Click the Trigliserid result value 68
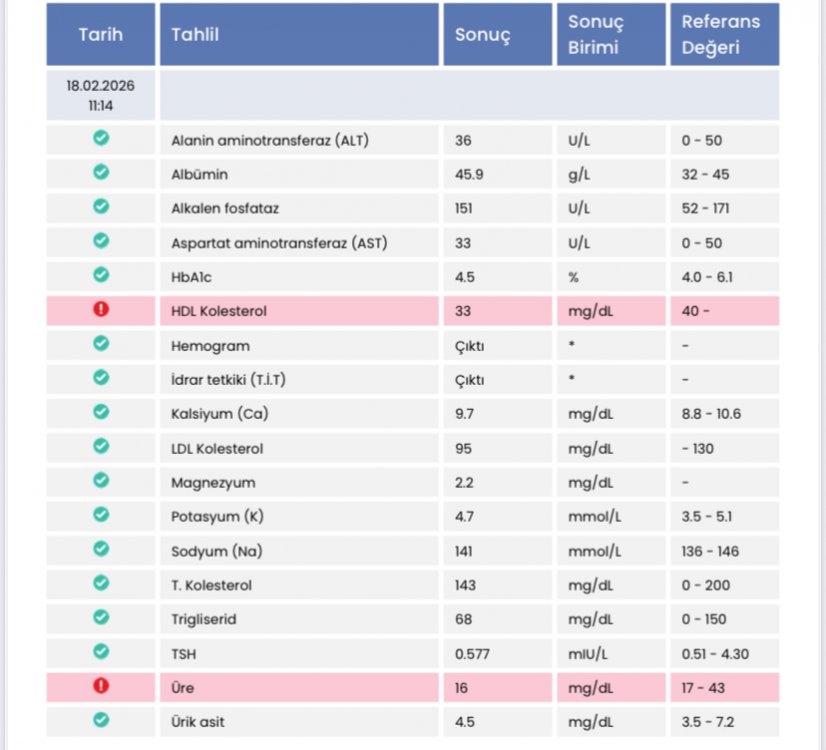This screenshot has width=826, height=750. coord(464,619)
